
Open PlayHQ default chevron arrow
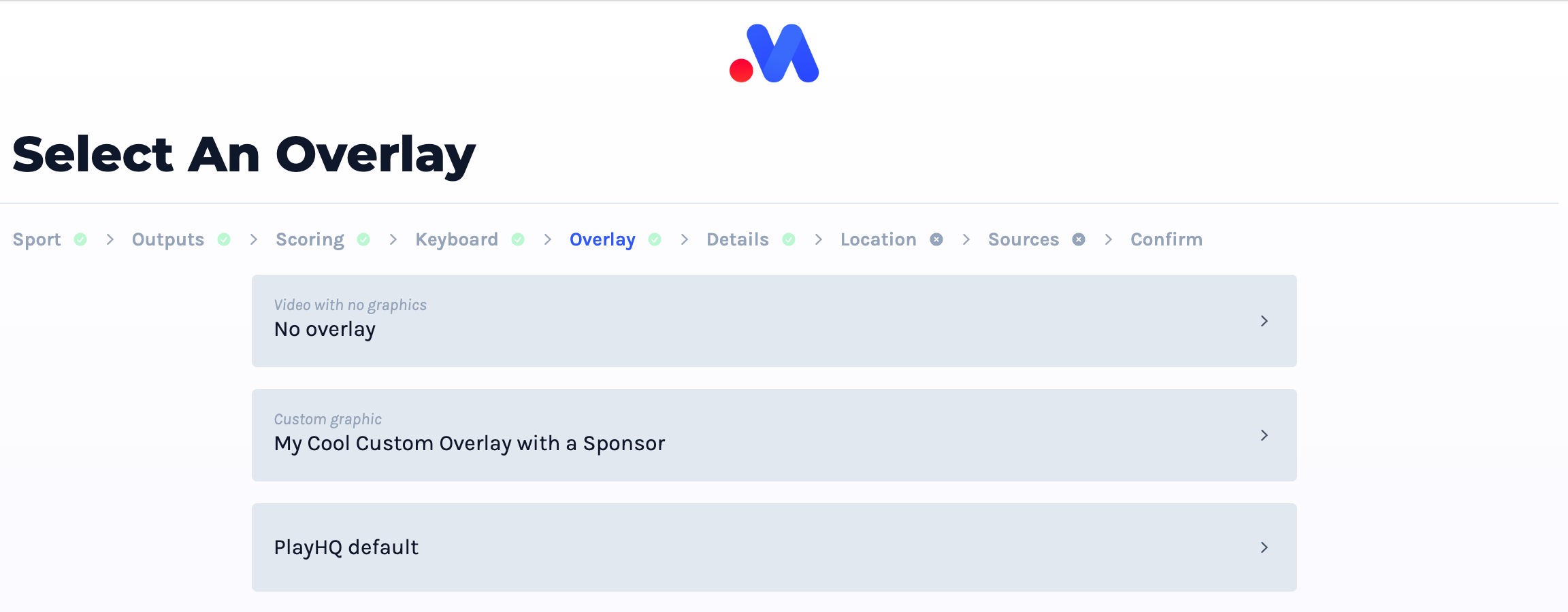1264,547
